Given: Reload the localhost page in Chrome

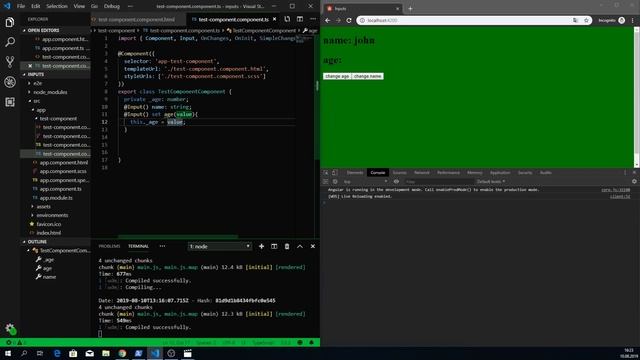Looking at the screenshot, I should coord(349,20).
